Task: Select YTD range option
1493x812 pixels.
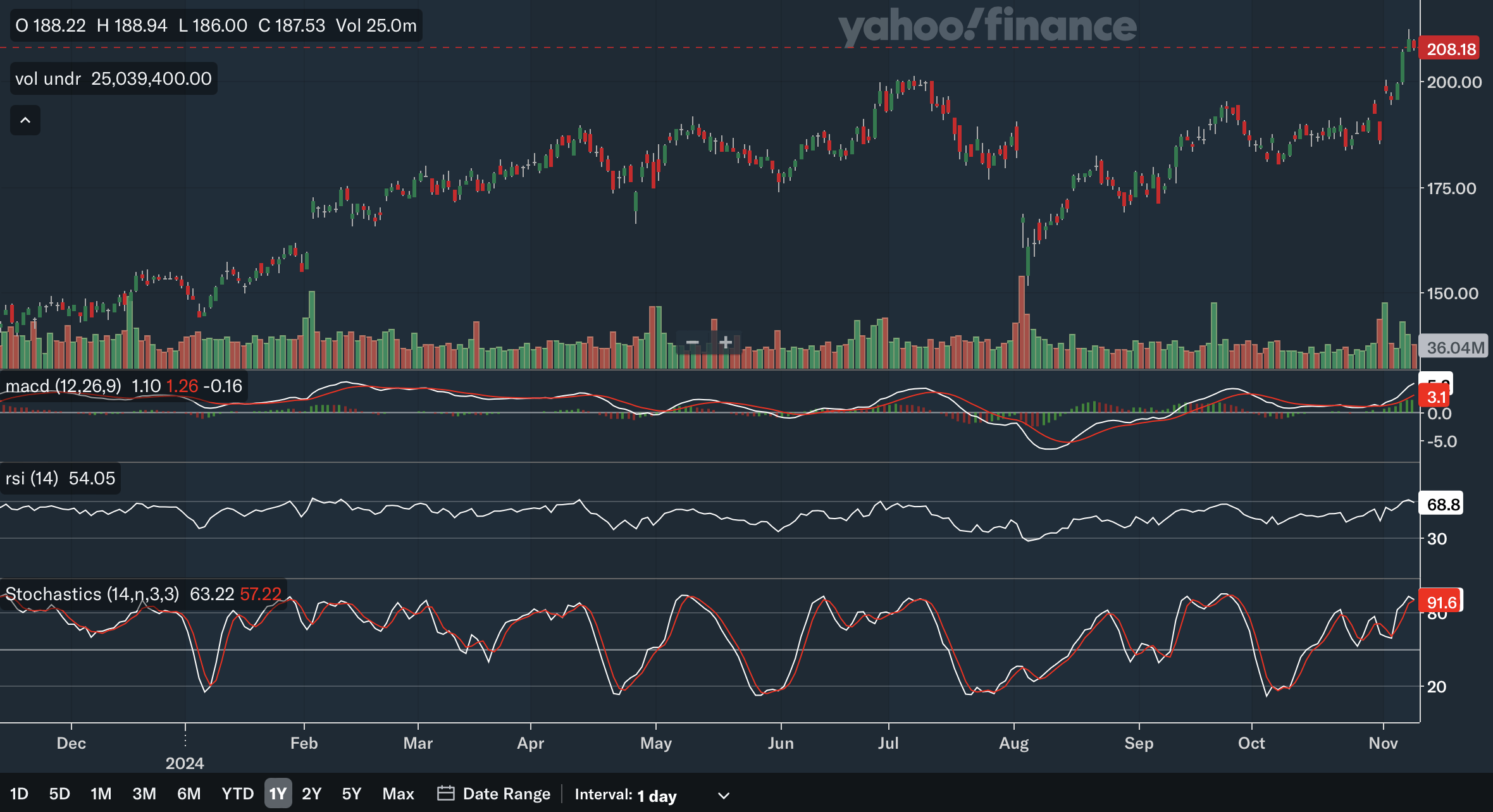Action: pos(238,794)
